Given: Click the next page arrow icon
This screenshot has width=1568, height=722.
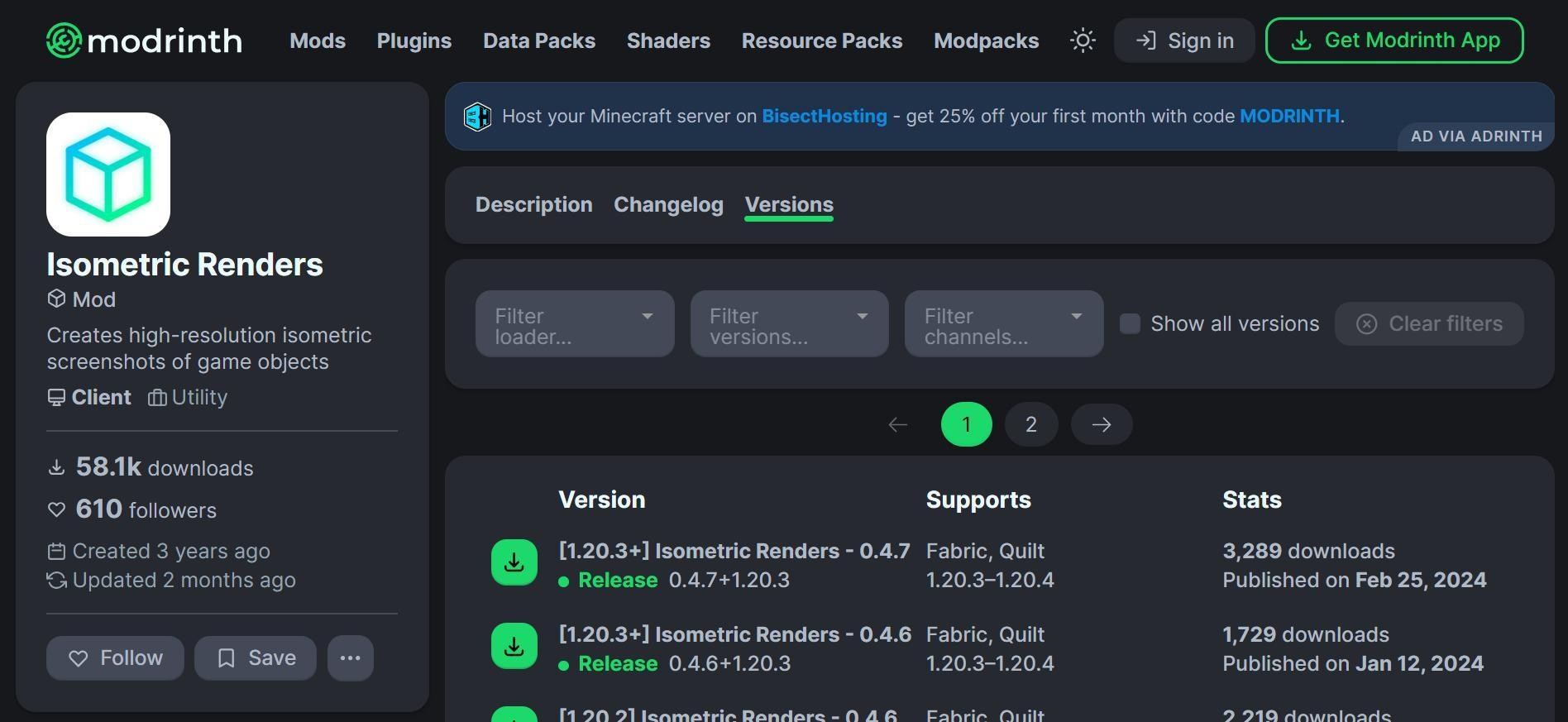Looking at the screenshot, I should click(1101, 424).
